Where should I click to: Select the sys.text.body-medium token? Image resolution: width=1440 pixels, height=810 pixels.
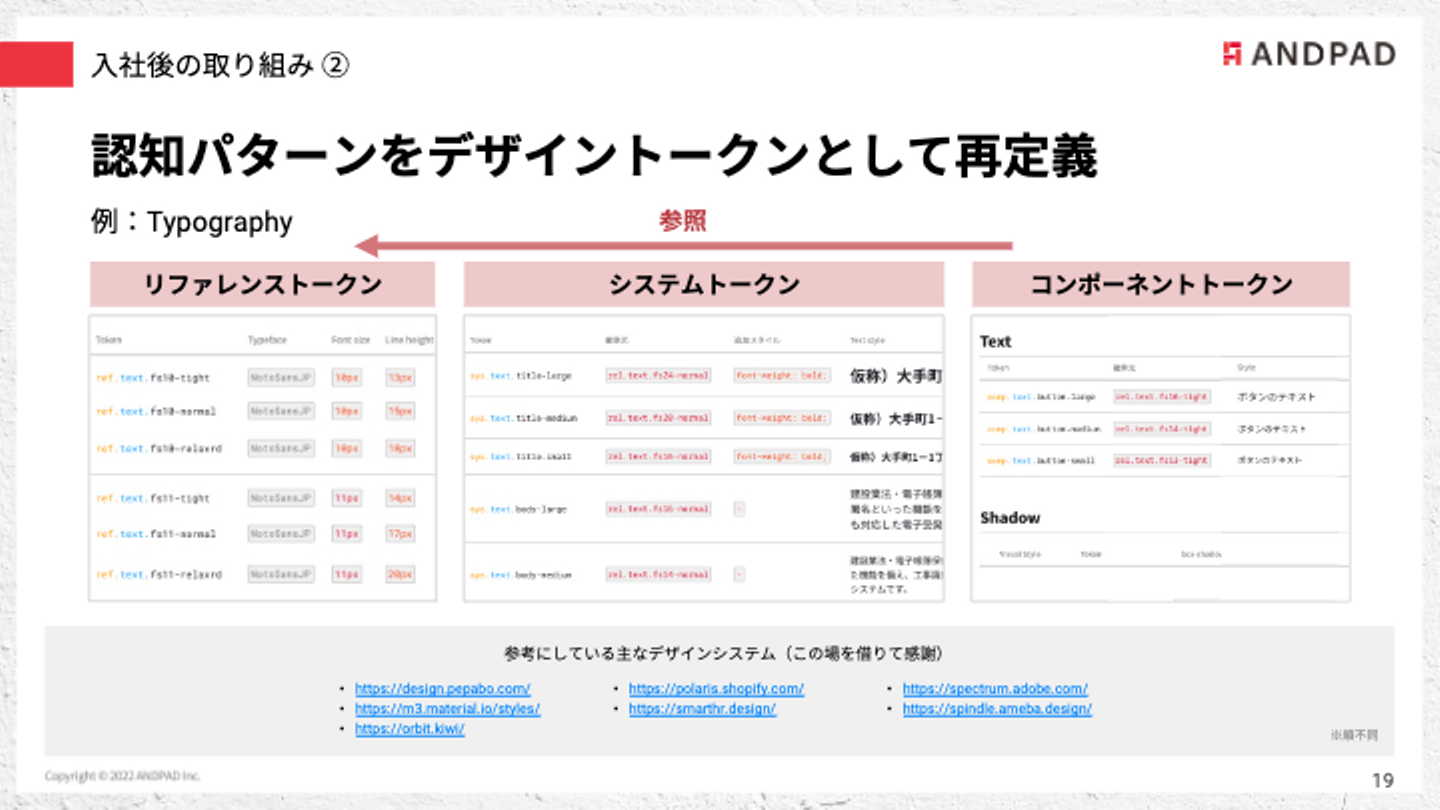point(521,575)
